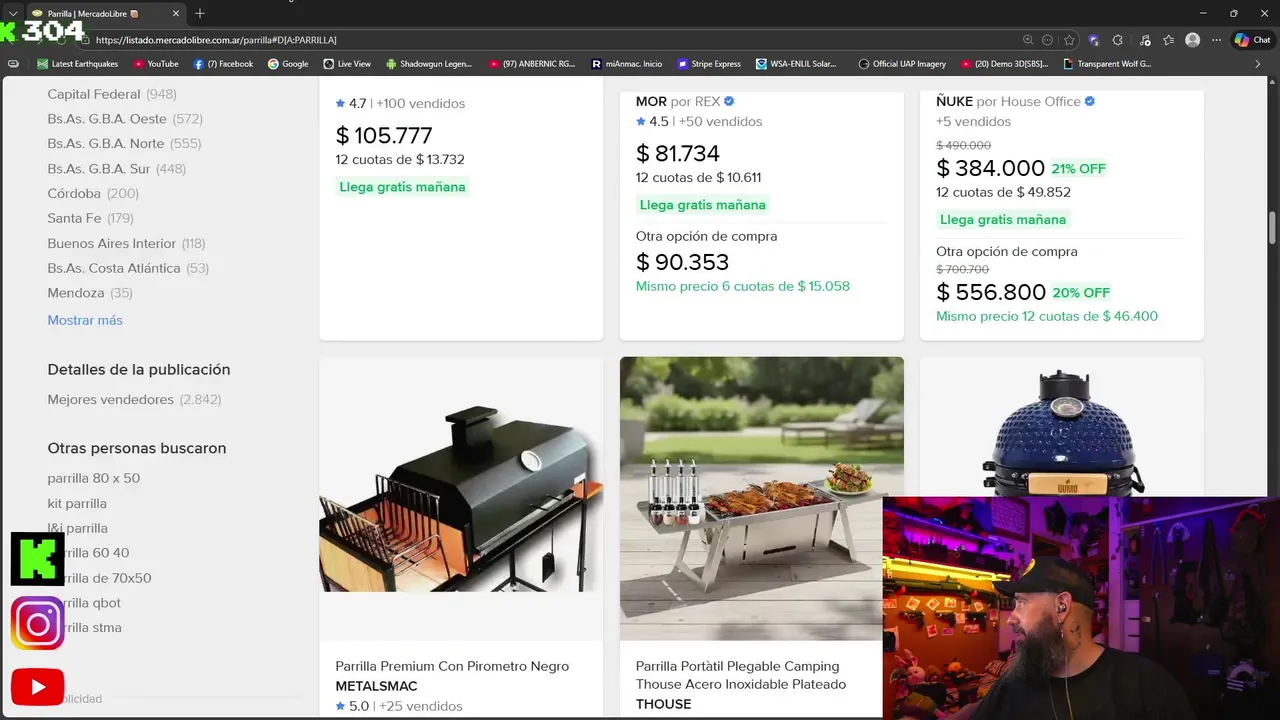Open Transparent Wolf G... bookmark
Viewport: 1280px width, 720px height.
click(1107, 64)
